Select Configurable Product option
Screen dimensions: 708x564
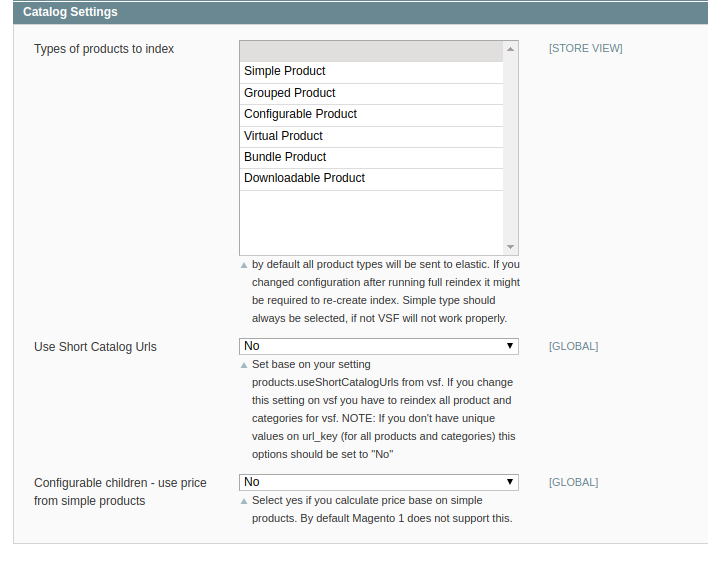[371, 114]
